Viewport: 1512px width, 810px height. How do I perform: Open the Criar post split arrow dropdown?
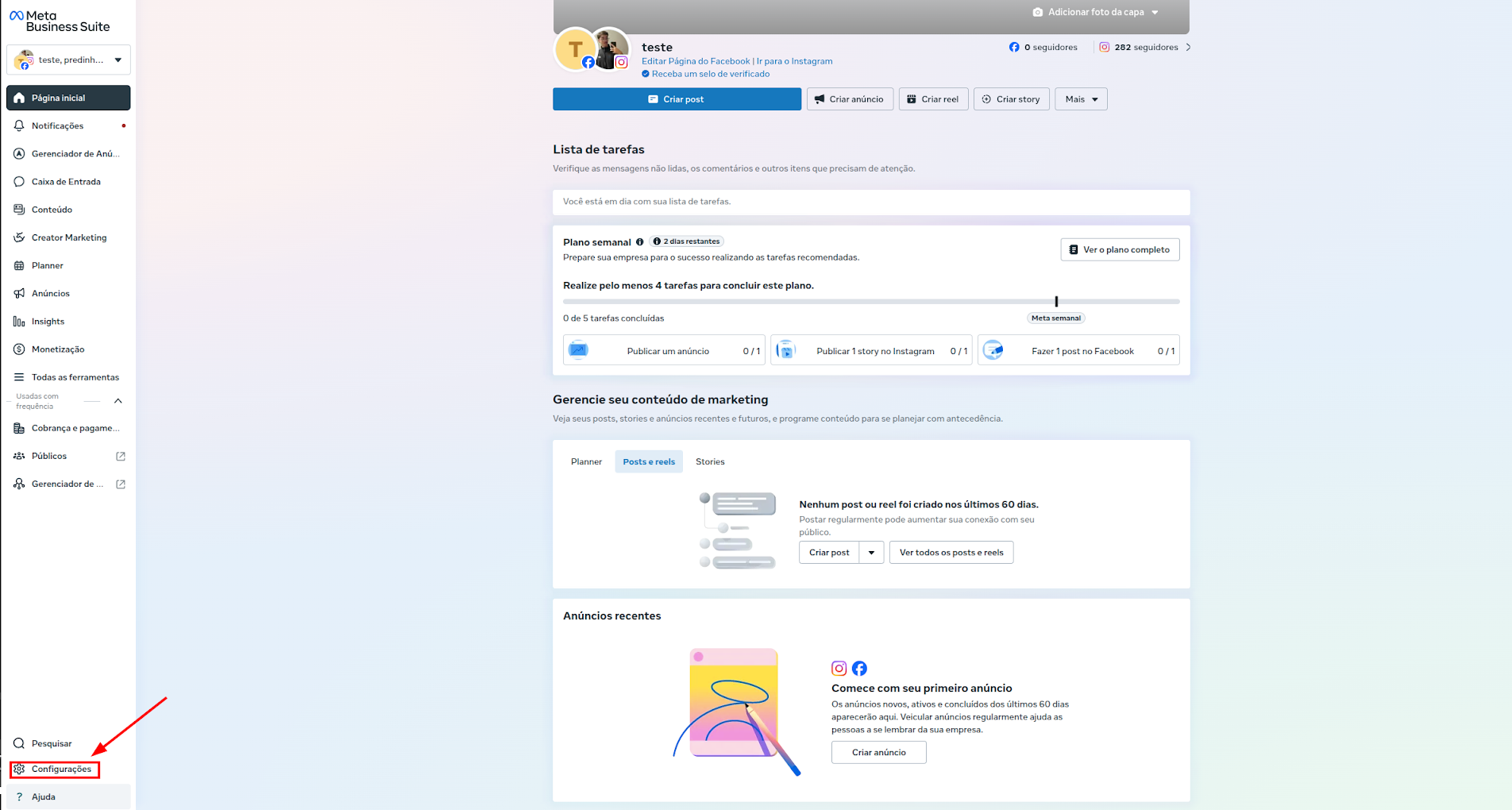[871, 553]
